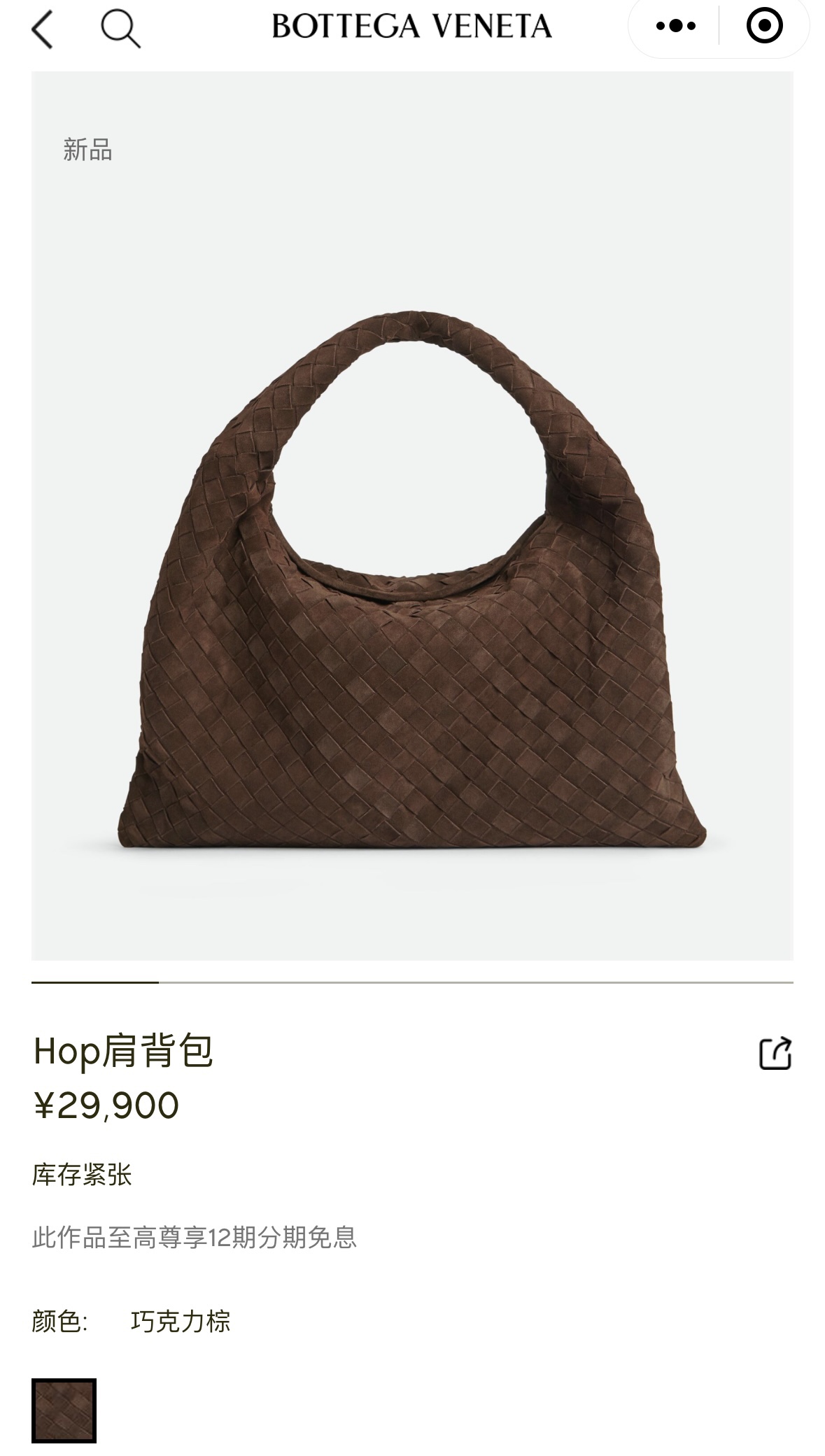
Task: Tap the 新品 new-arrival badge
Action: pyautogui.click(x=87, y=150)
